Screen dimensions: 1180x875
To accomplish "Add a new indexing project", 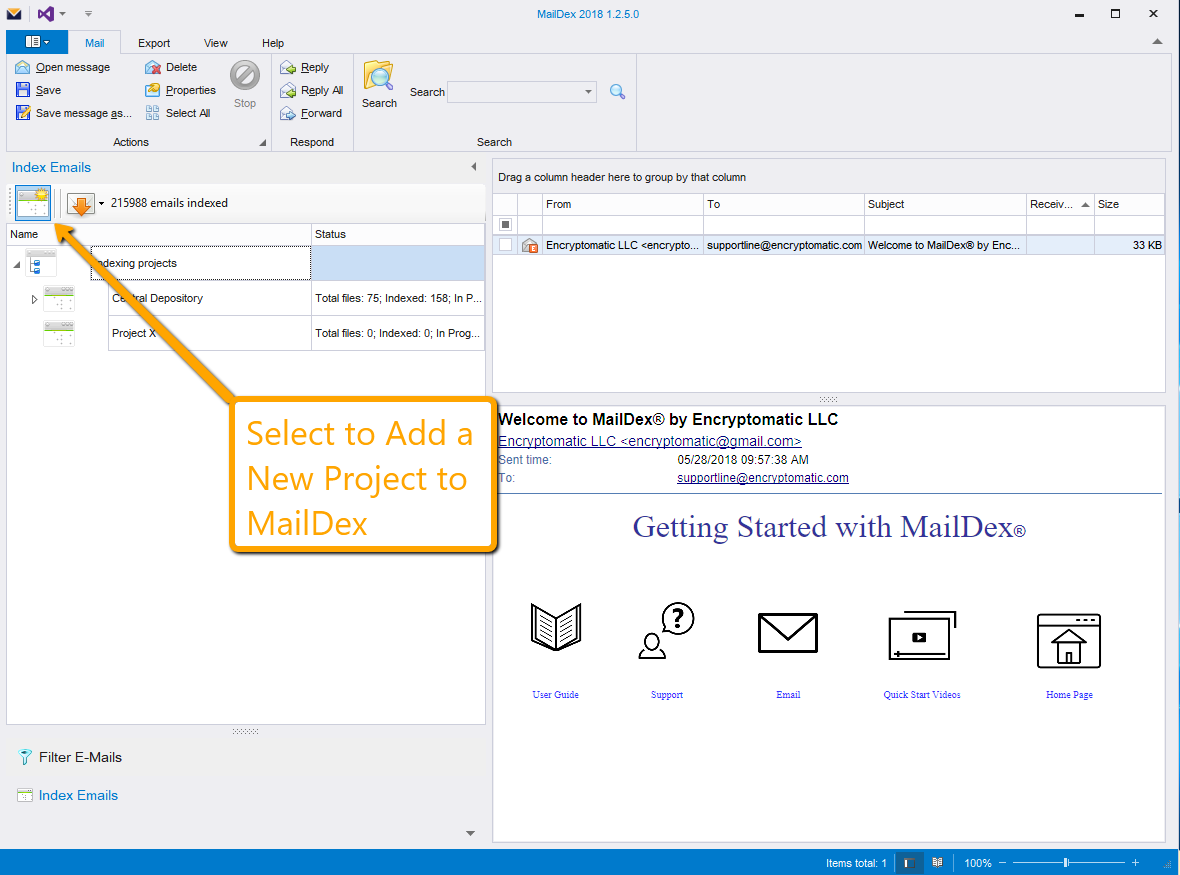I will pyautogui.click(x=33, y=203).
